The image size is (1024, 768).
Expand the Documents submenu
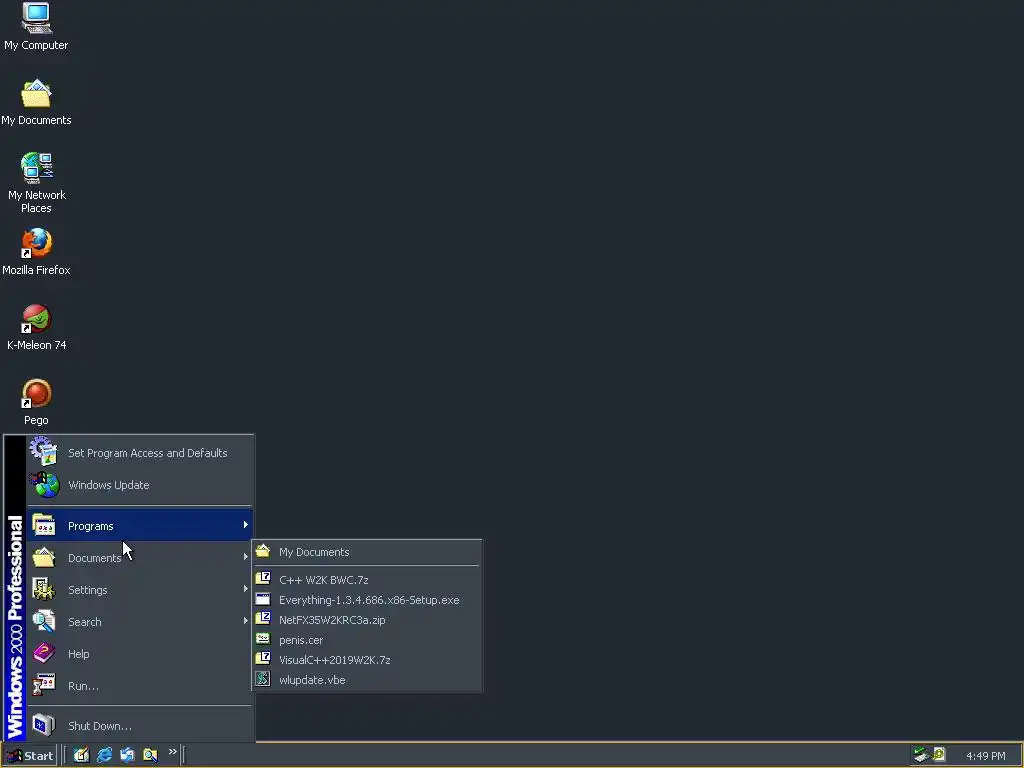pyautogui.click(x=140, y=558)
